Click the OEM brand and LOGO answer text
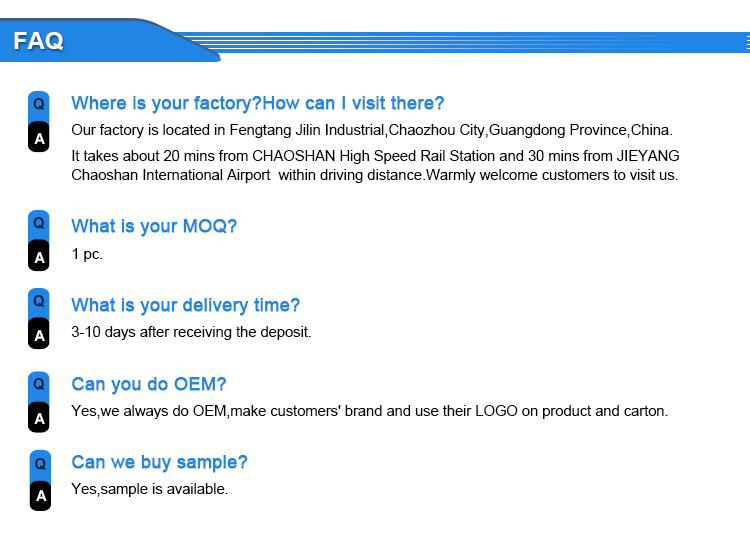The width and height of the screenshot is (750, 542). pyautogui.click(x=369, y=411)
